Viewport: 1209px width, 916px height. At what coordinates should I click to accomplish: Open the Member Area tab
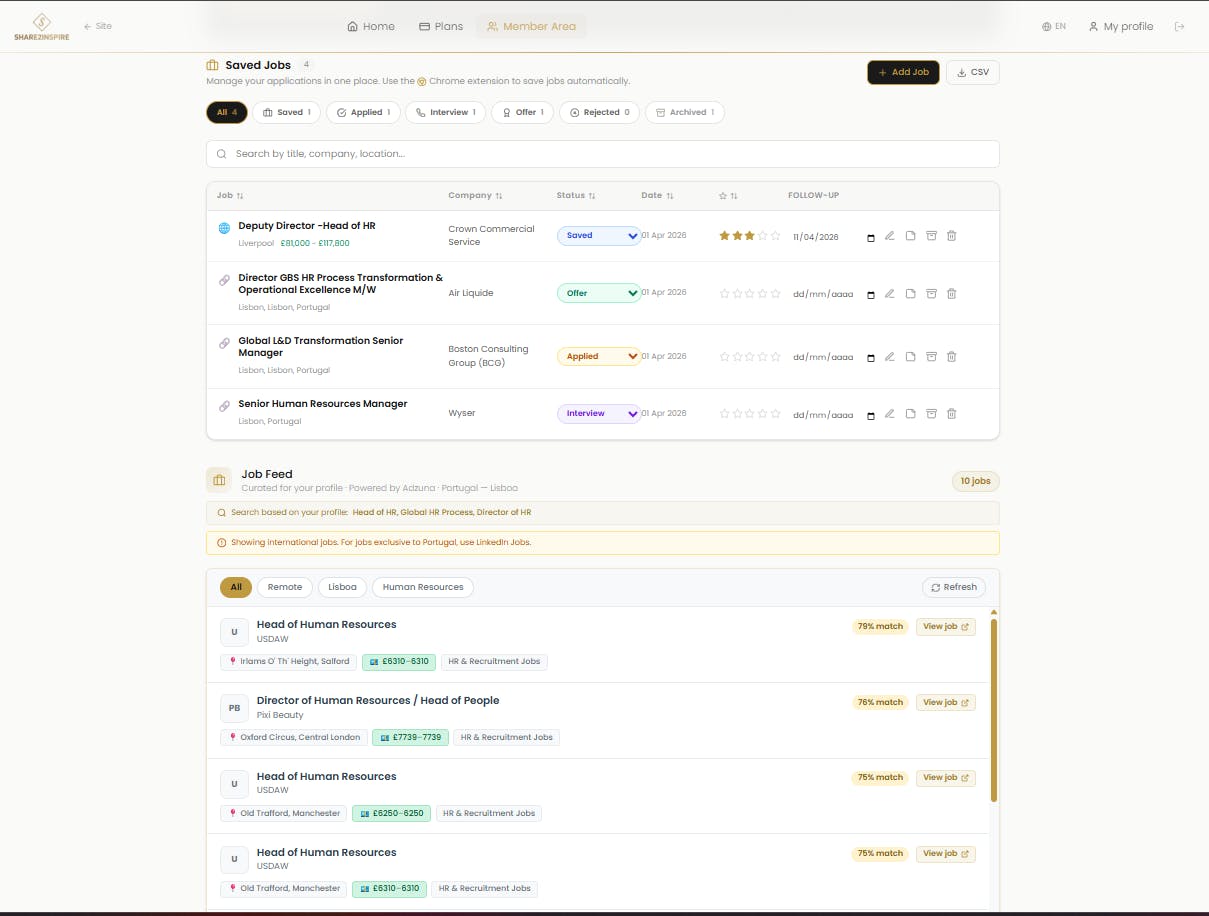[x=531, y=27]
